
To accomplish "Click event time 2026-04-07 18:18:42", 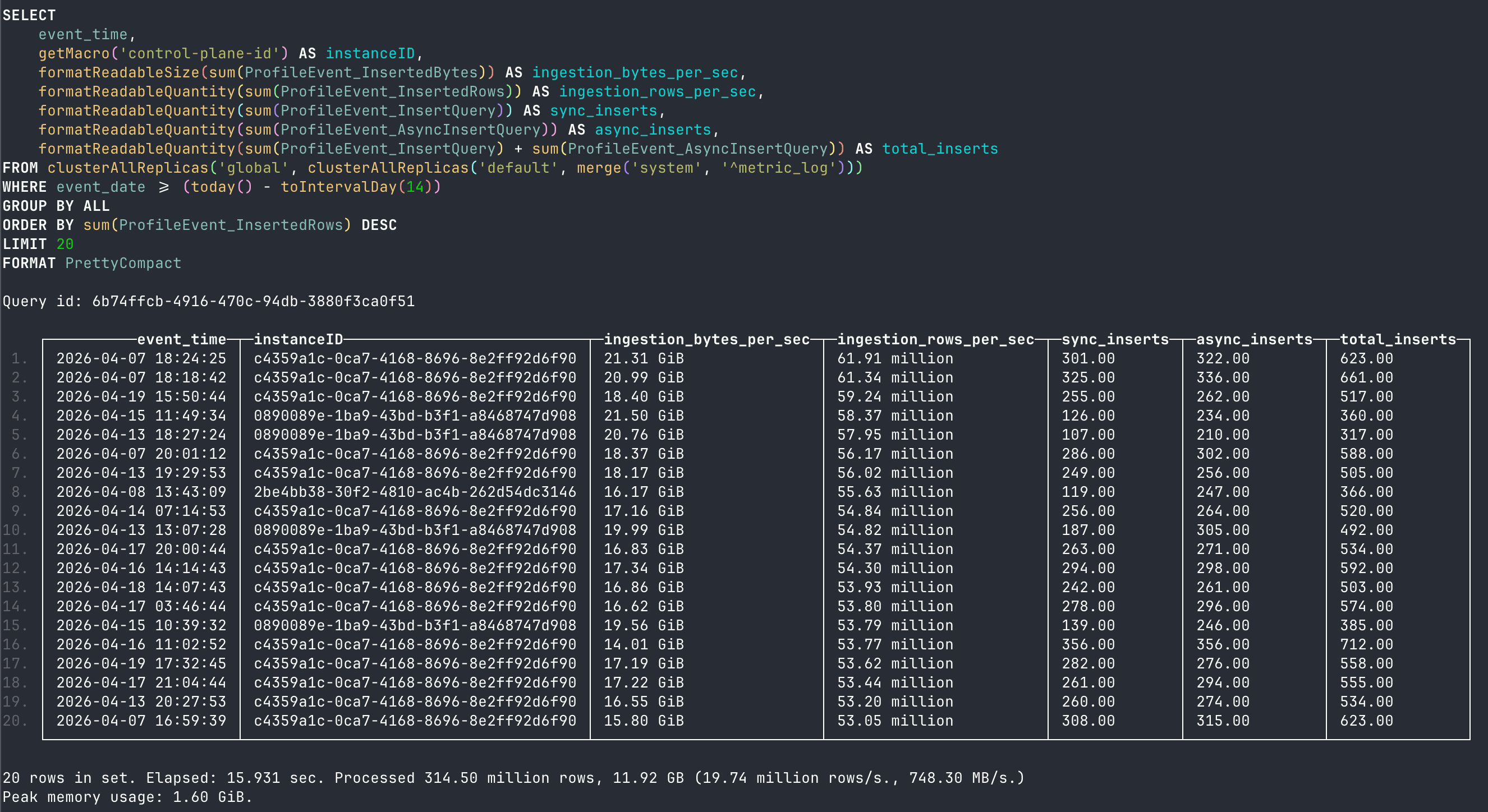I will (x=141, y=377).
